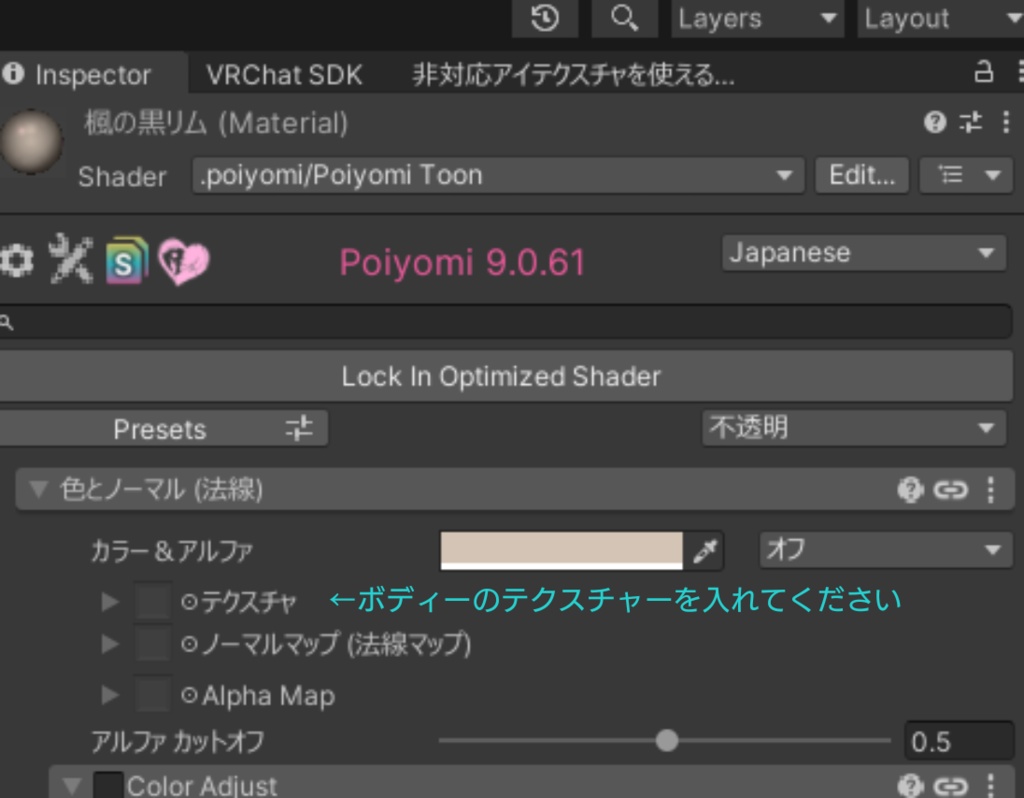Expand the テクスチャ foldout triangle
This screenshot has width=1024, height=798.
[109, 600]
